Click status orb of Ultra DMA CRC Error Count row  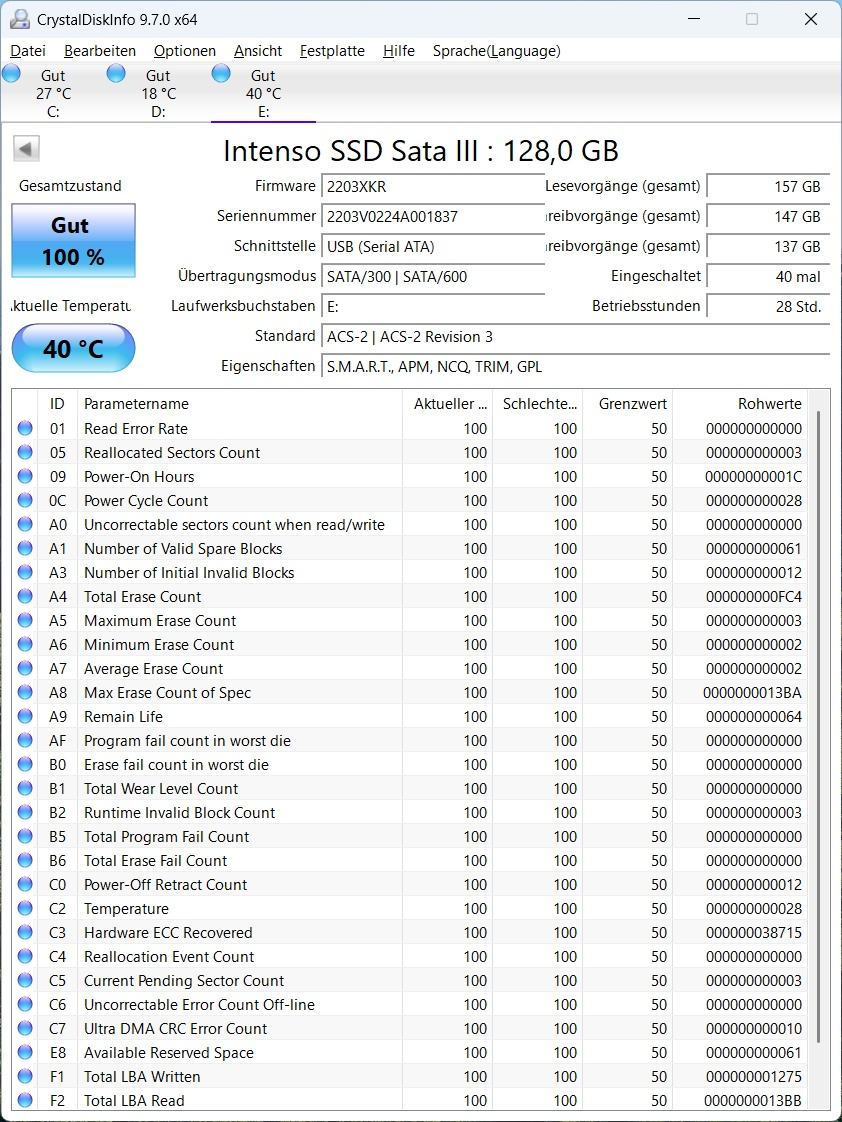(x=25, y=1028)
